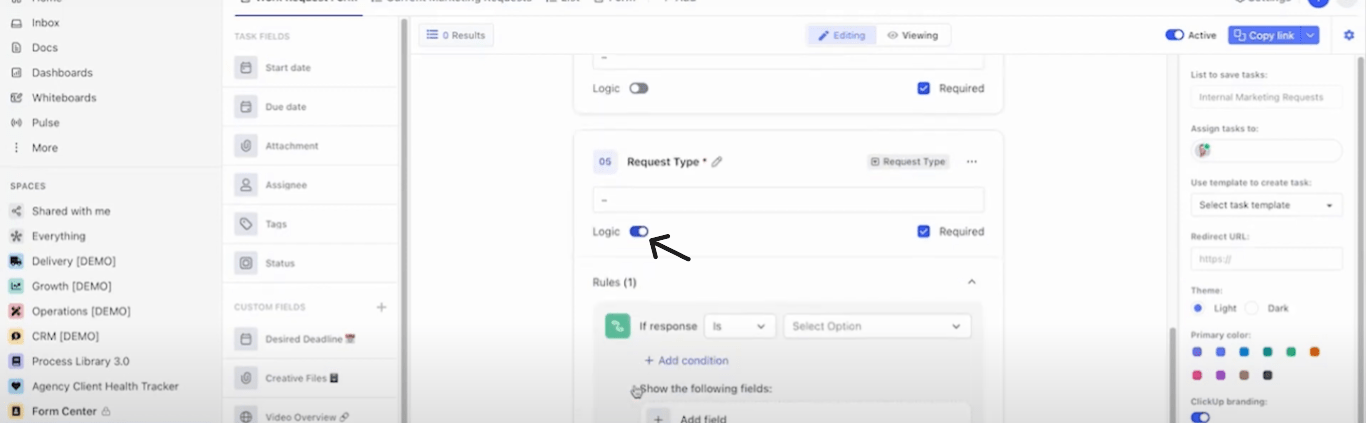Switch to Viewing mode
The height and width of the screenshot is (423, 1366).
[913, 35]
